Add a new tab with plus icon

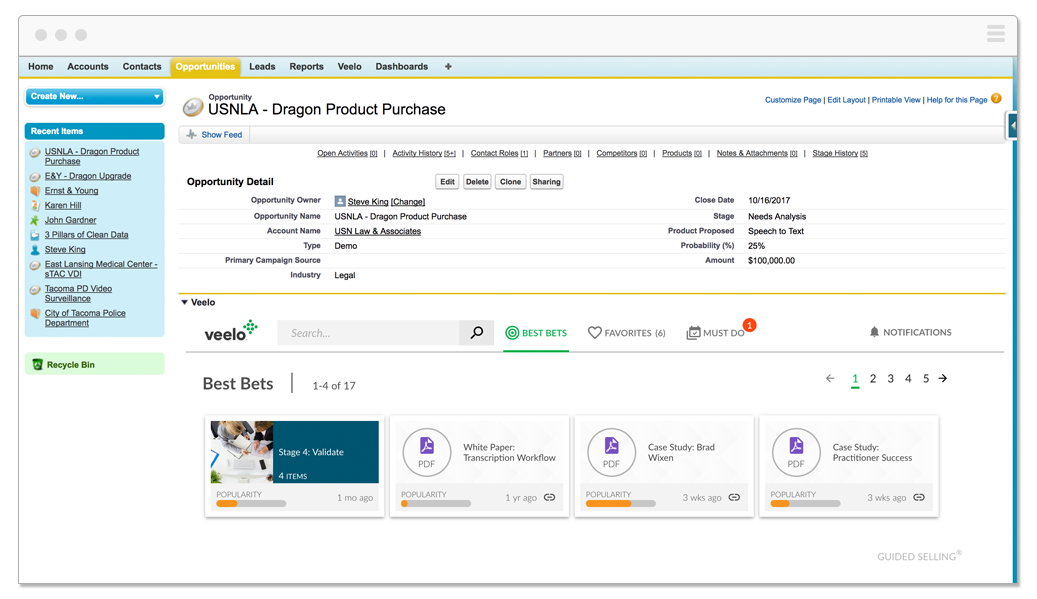[x=448, y=66]
